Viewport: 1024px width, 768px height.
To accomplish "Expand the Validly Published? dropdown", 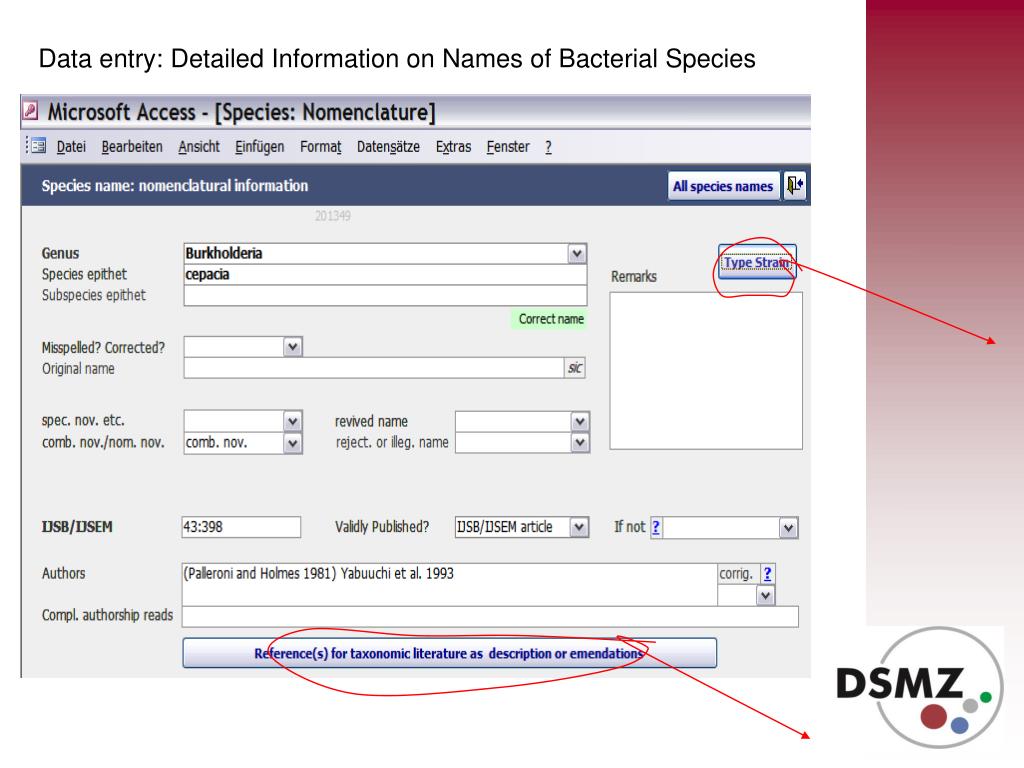I will click(579, 527).
